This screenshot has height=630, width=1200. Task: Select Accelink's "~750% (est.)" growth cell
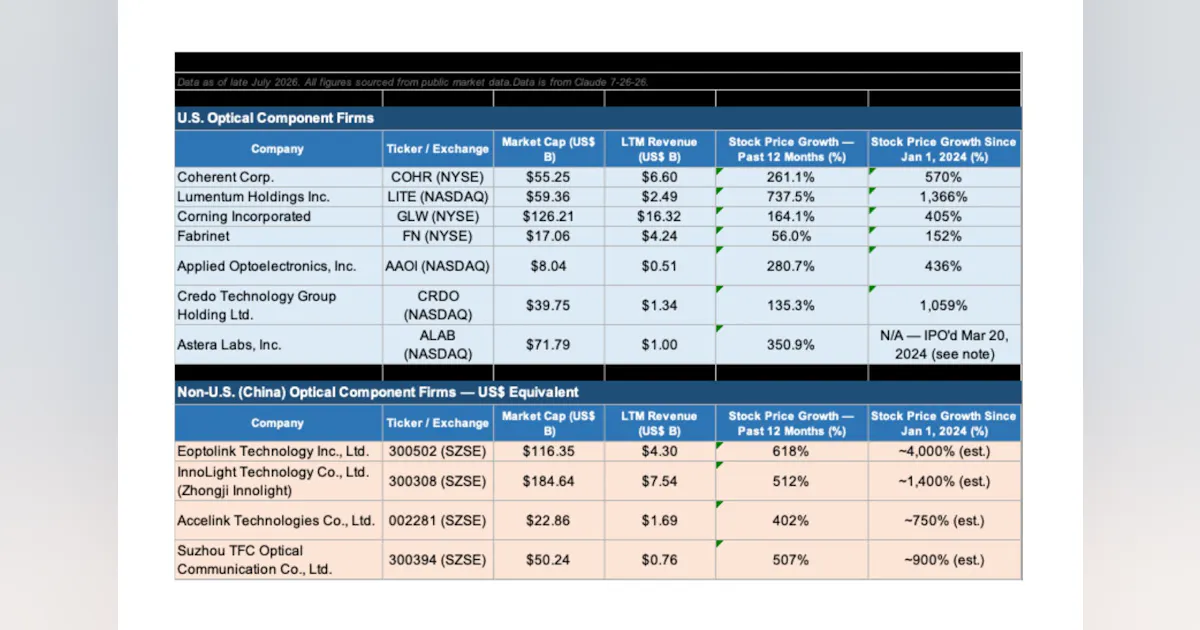(x=945, y=520)
